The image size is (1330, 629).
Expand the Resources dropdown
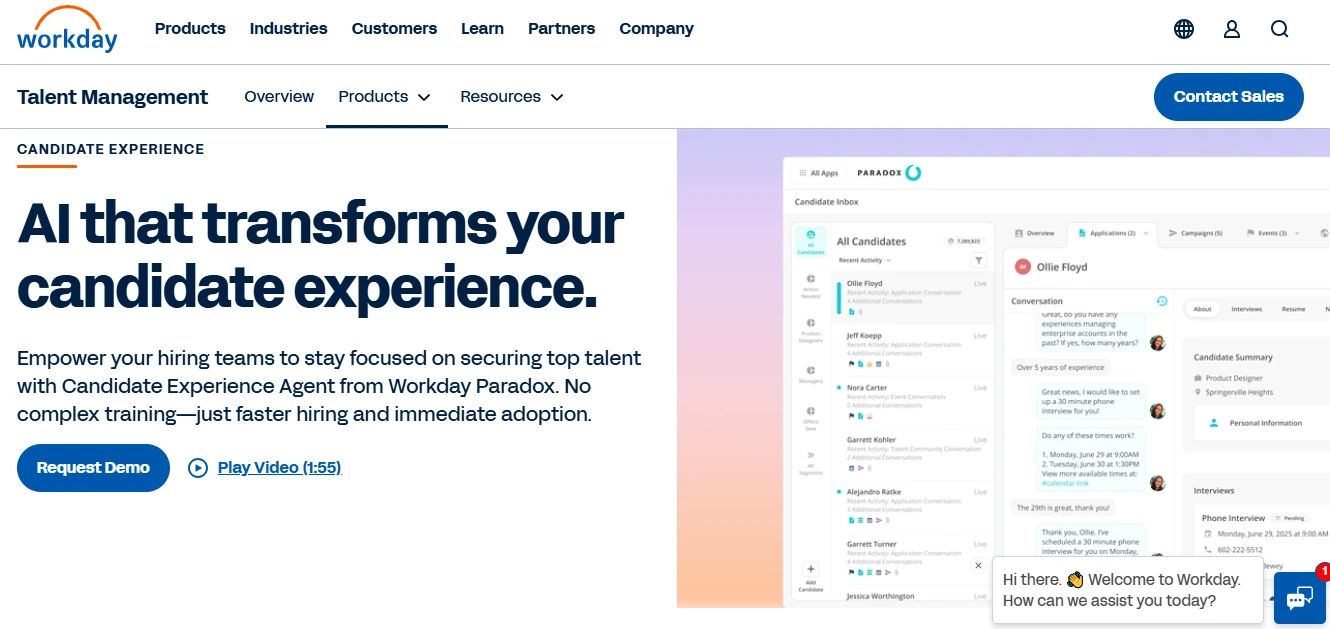(512, 96)
